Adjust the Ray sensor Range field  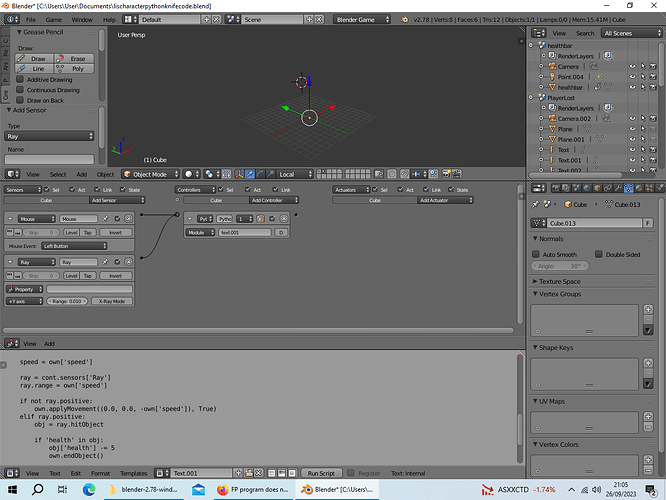[67, 301]
